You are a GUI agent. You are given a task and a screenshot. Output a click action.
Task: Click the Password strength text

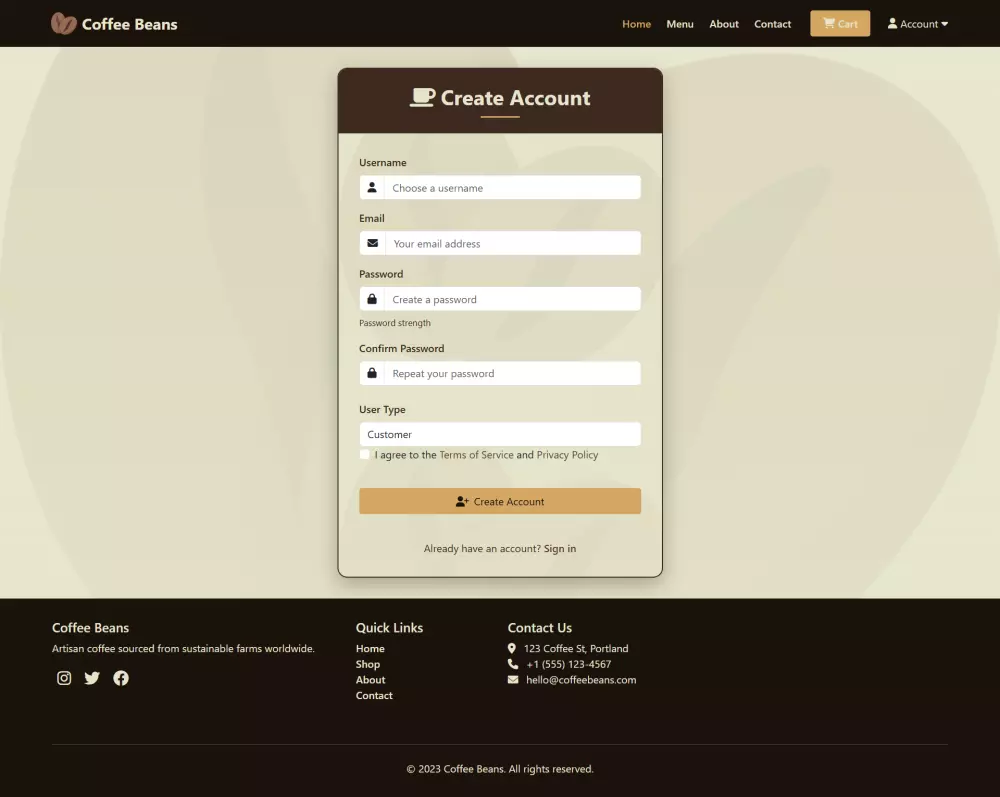click(395, 323)
